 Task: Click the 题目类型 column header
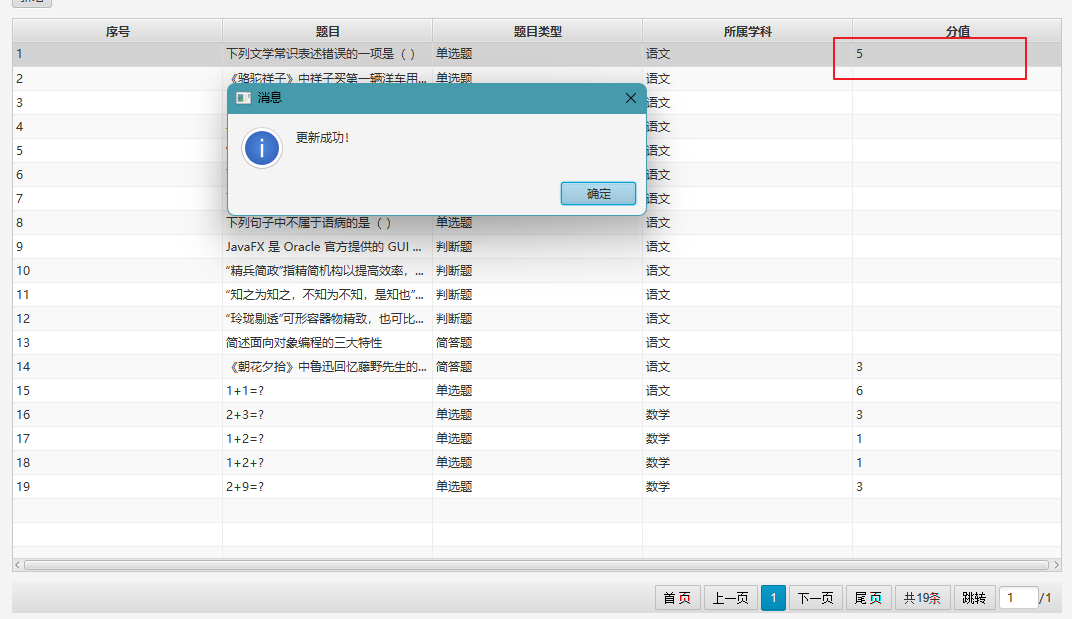(537, 31)
